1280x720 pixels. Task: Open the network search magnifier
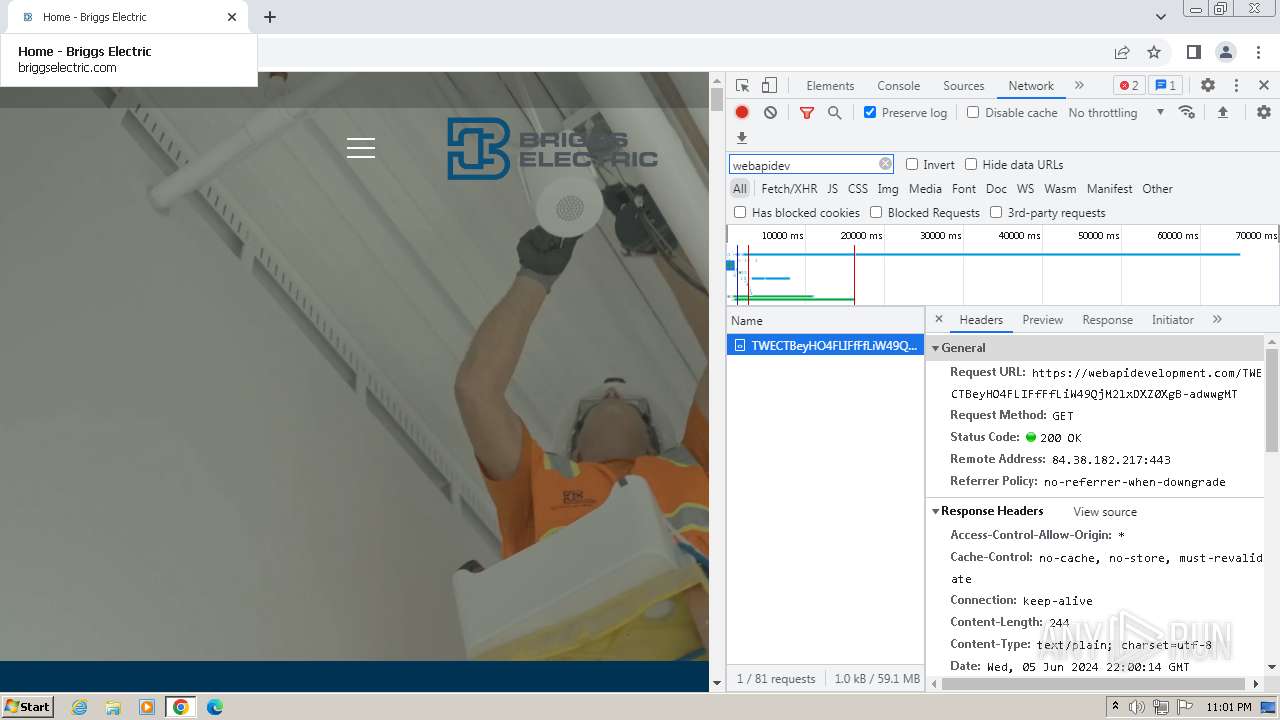point(835,113)
